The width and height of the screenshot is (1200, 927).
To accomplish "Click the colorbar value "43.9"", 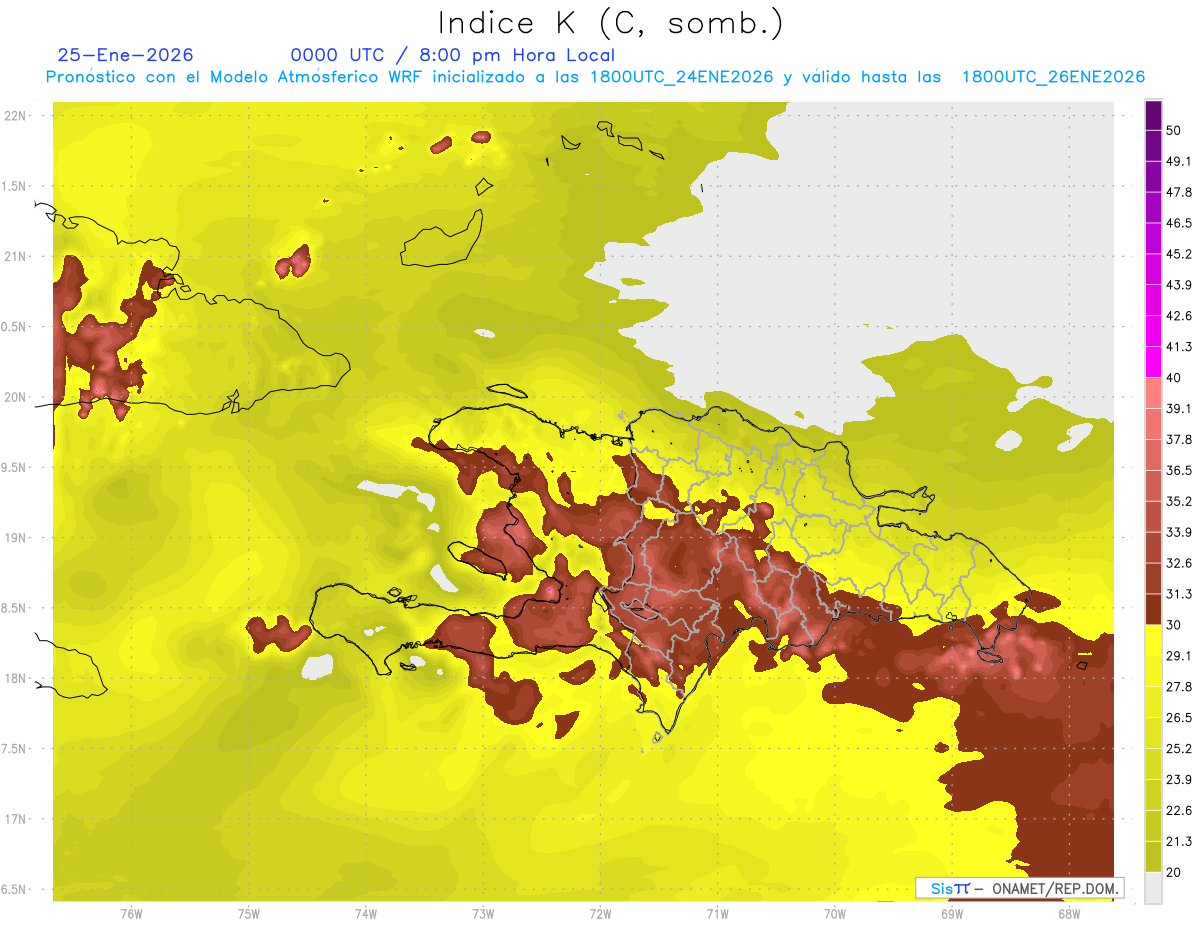I will coord(1179,285).
